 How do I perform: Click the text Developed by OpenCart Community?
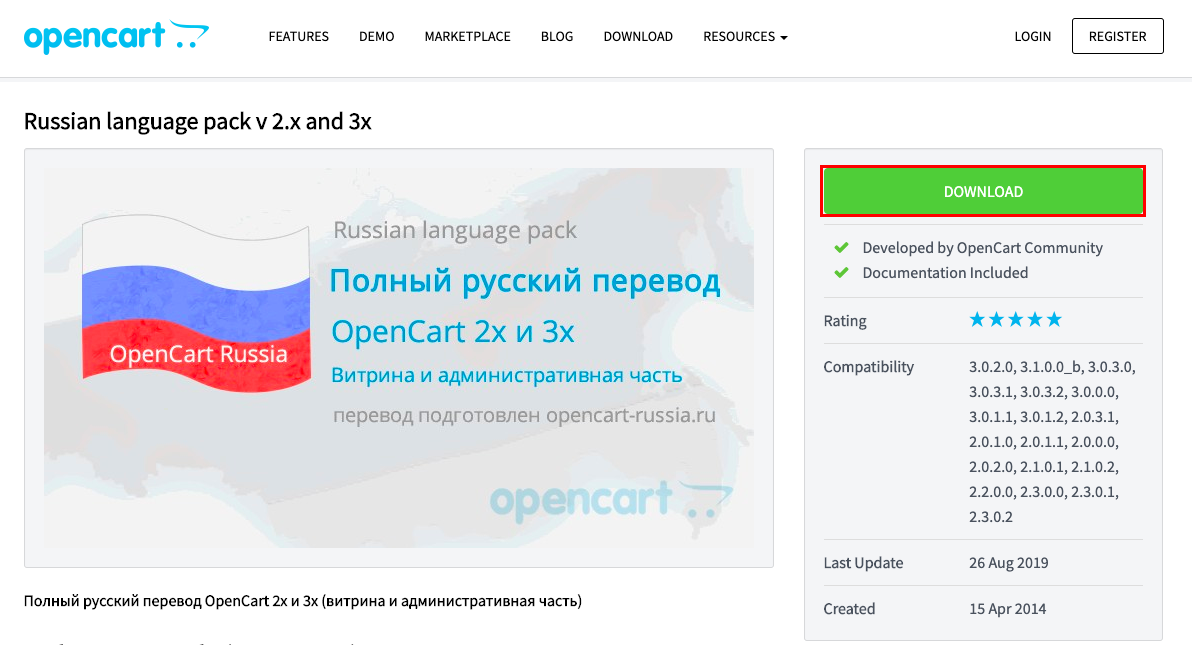[982, 248]
